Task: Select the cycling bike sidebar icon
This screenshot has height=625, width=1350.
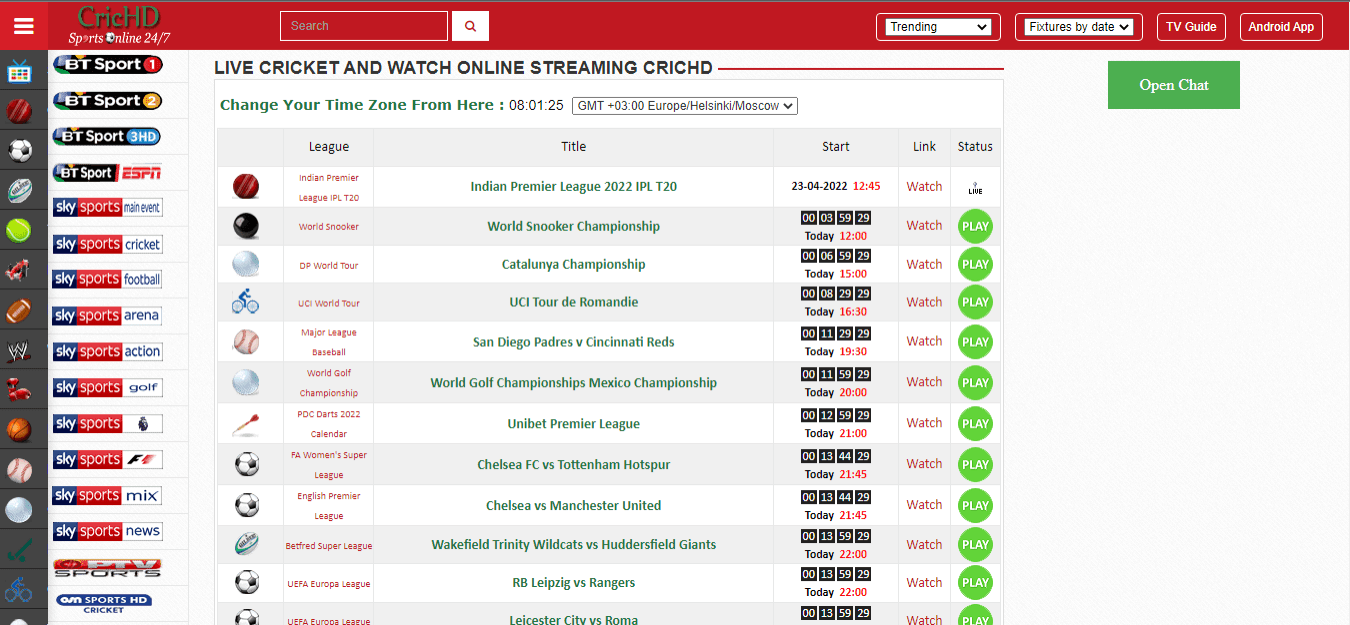Action: coord(19,590)
